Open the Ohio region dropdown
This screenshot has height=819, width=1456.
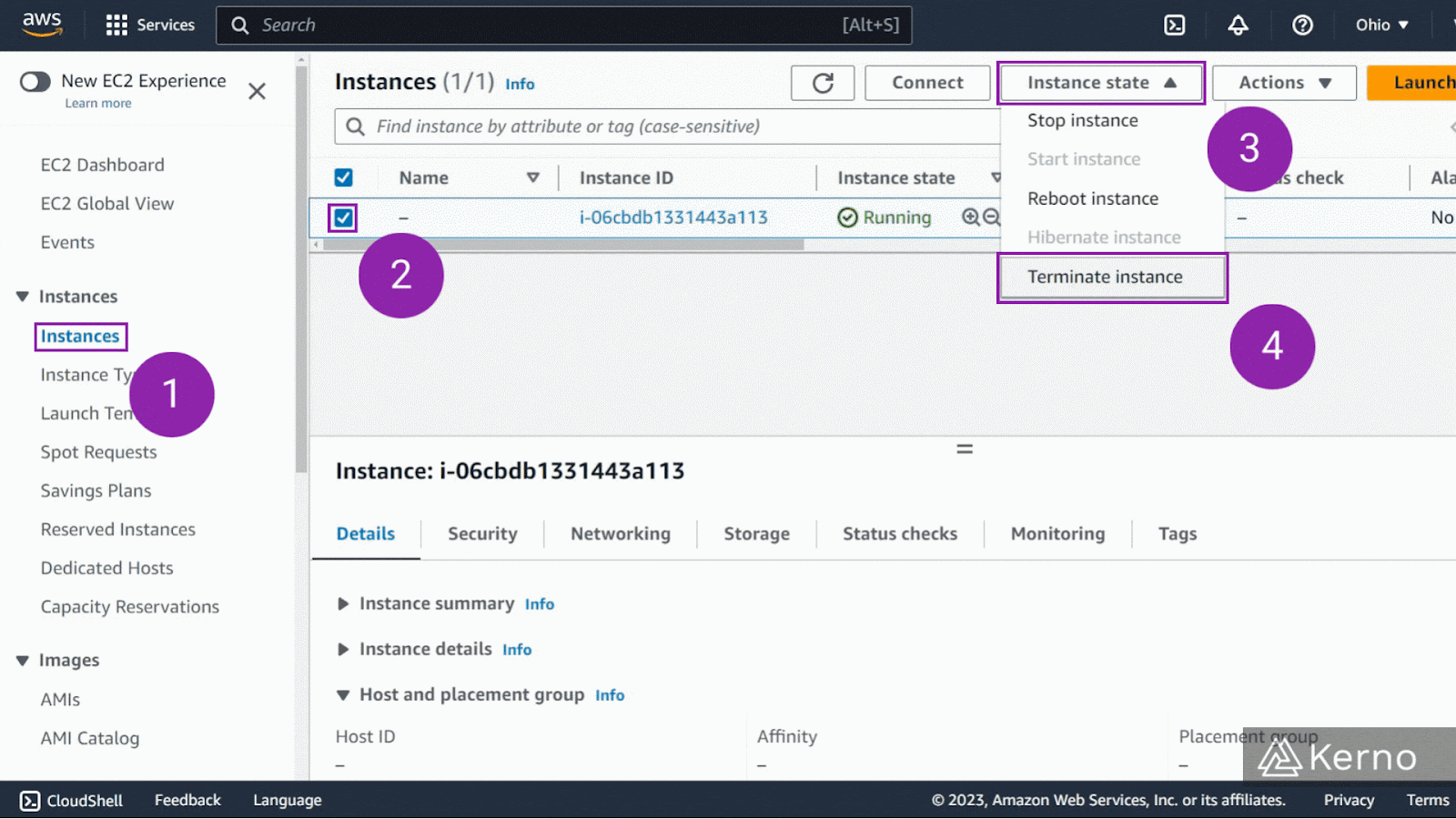point(1381,25)
